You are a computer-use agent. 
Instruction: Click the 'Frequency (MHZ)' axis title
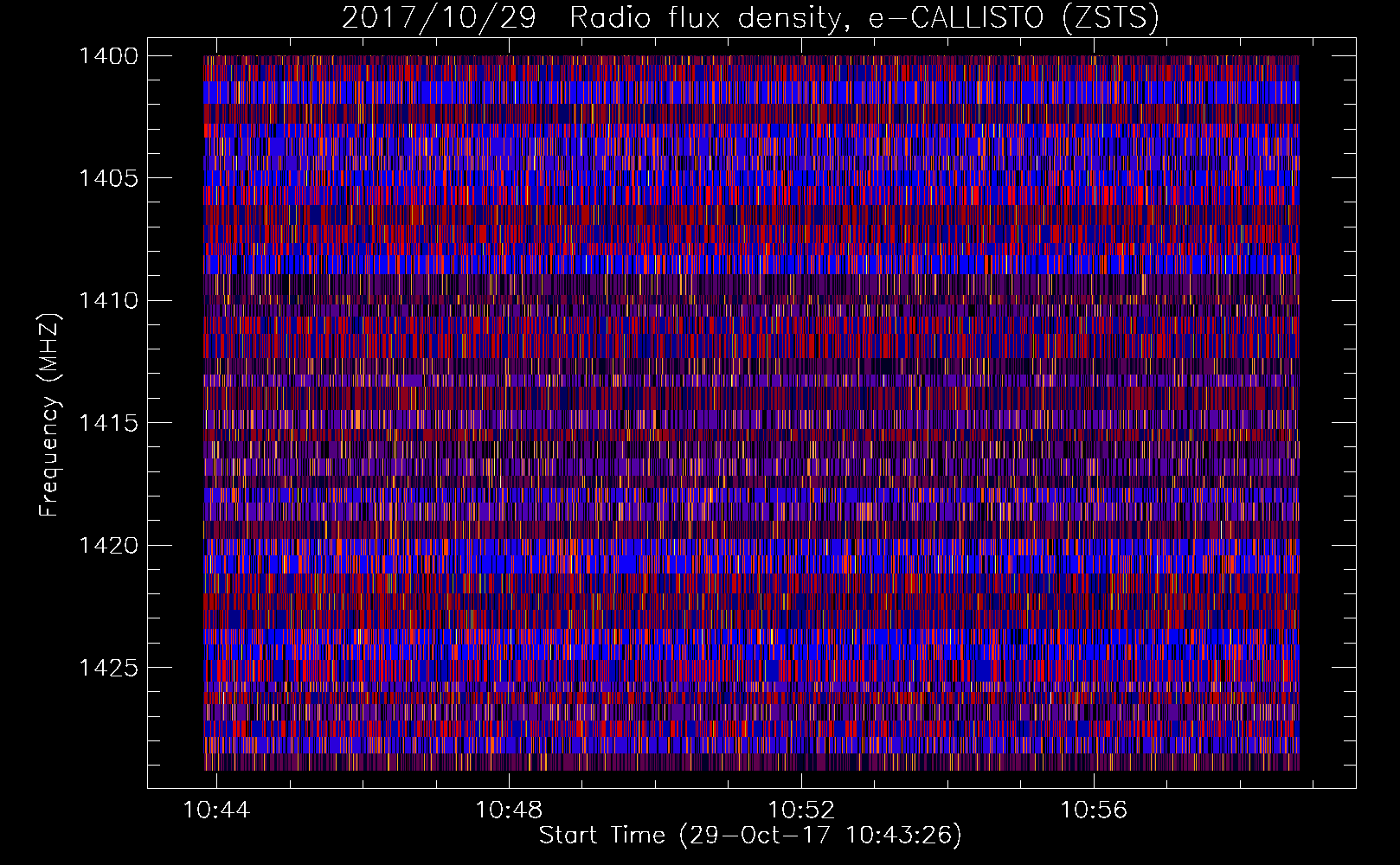50,414
